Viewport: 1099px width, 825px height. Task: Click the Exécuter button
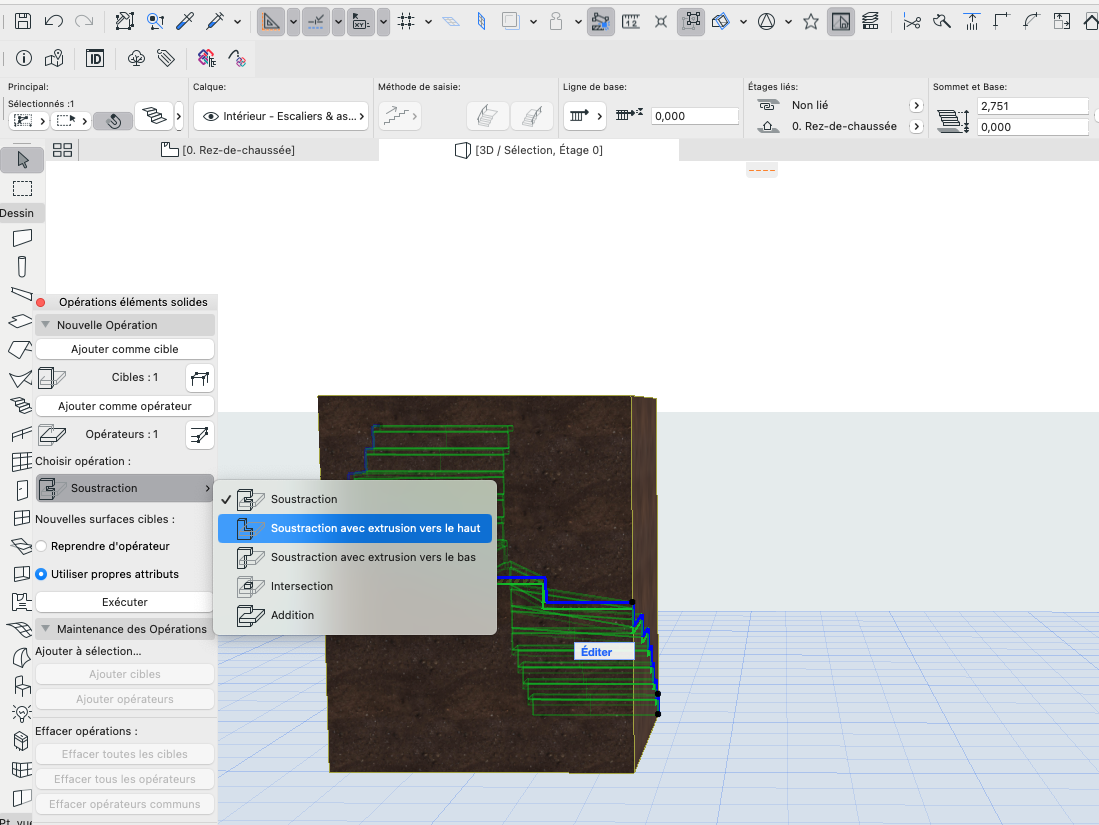125,602
